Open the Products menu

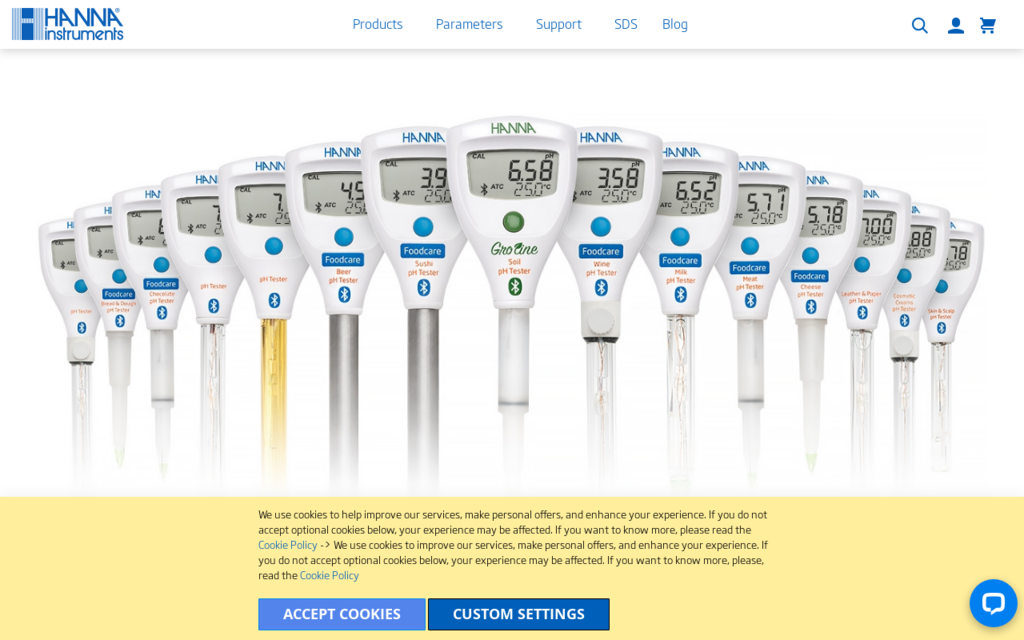click(x=377, y=24)
